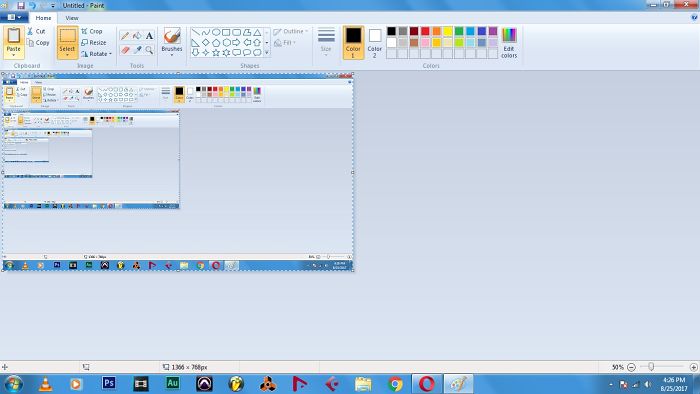The image size is (700, 394).
Task: Expand the Brushes dropdown arrow
Action: 172,54
